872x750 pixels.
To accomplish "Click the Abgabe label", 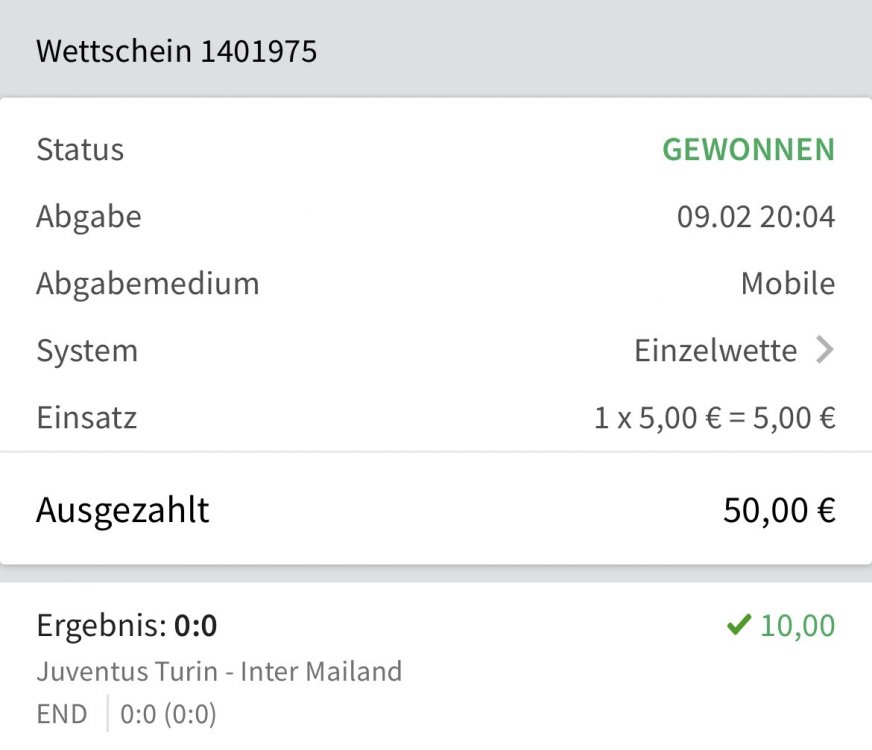I will pyautogui.click(x=89, y=217).
